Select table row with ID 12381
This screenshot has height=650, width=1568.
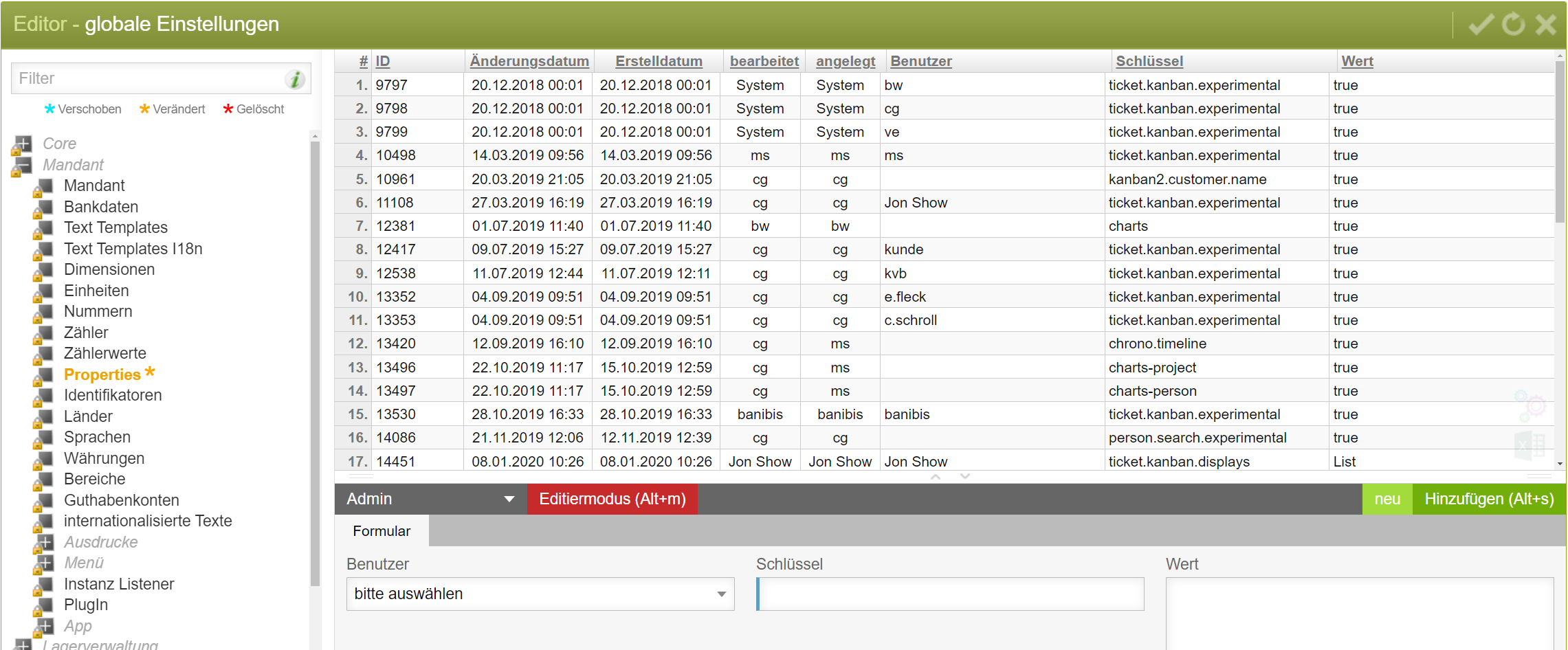click(944, 226)
